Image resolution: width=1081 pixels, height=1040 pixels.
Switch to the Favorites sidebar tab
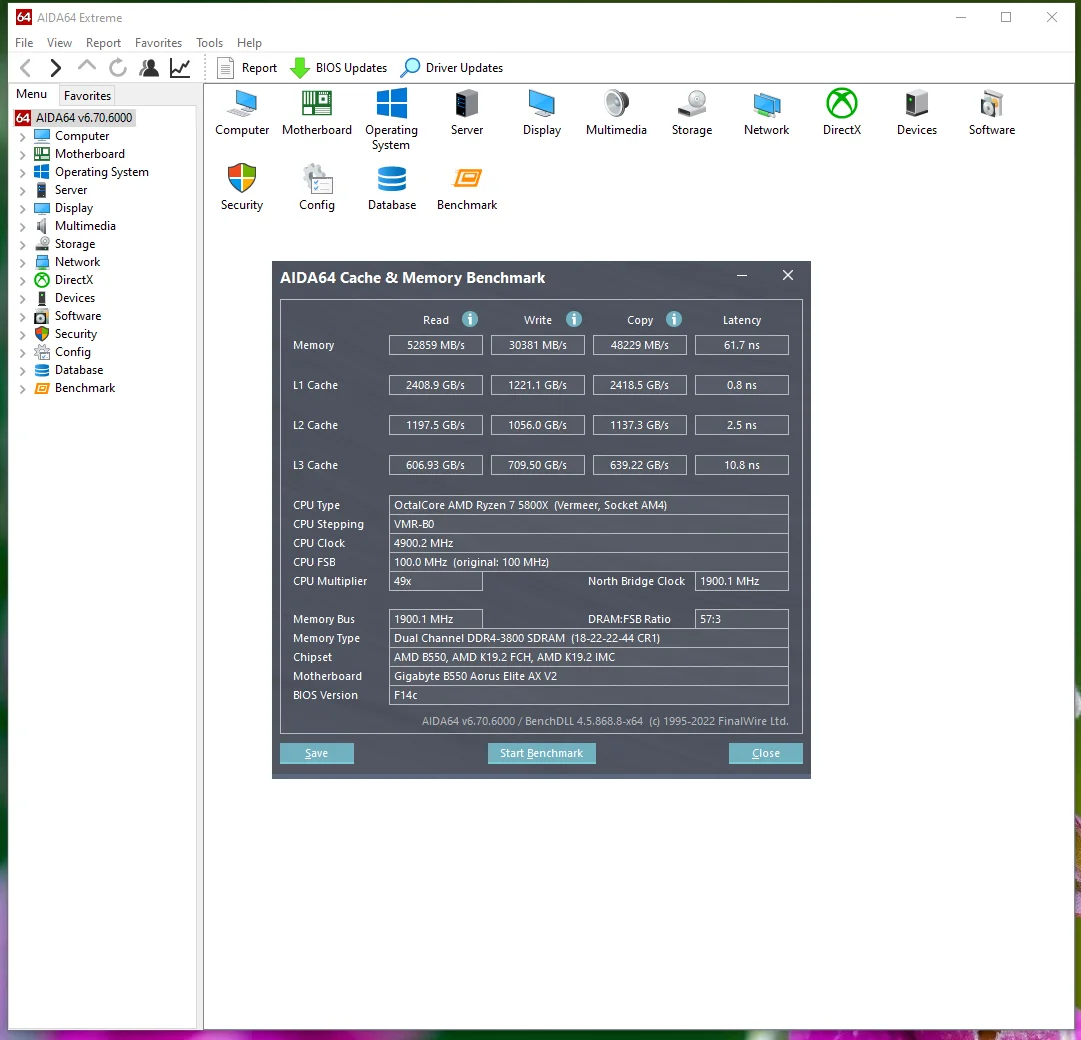88,96
